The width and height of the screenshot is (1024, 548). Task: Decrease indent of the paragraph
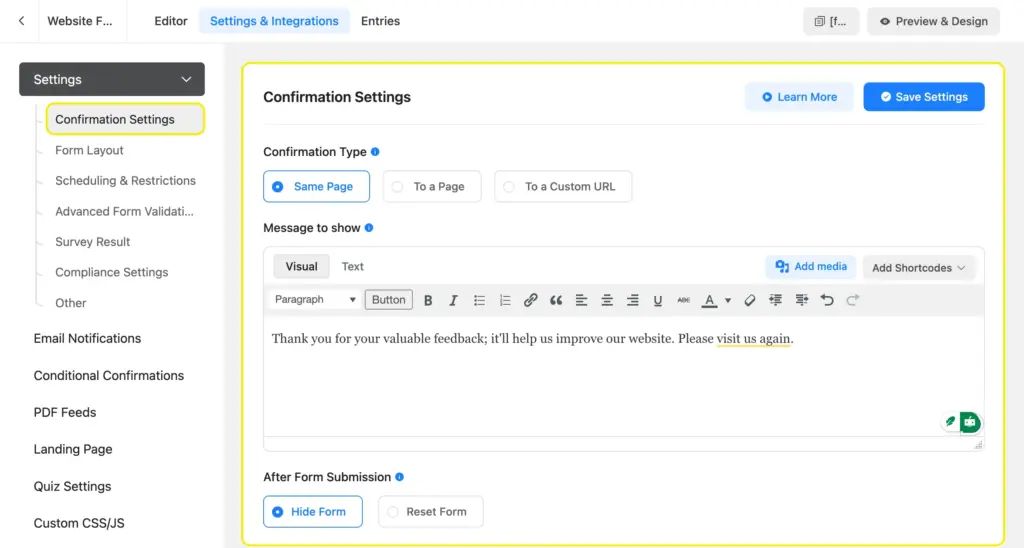pos(775,300)
